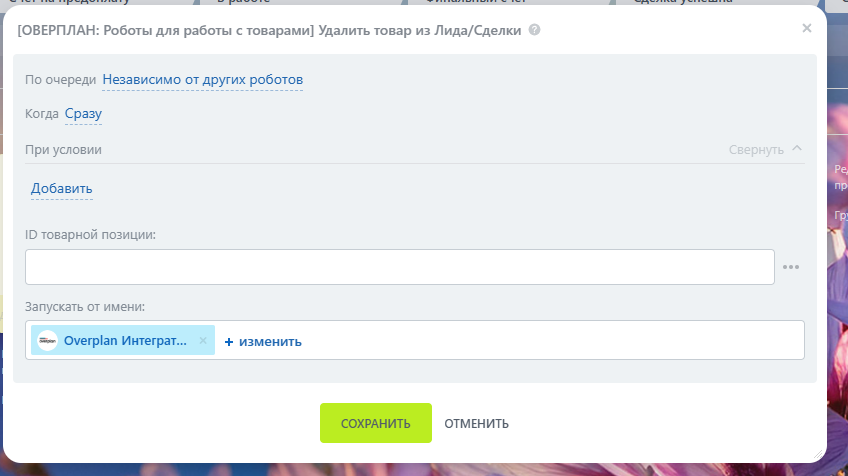Click '+ изменить' to change the run-as user
The image size is (848, 476).
[263, 341]
